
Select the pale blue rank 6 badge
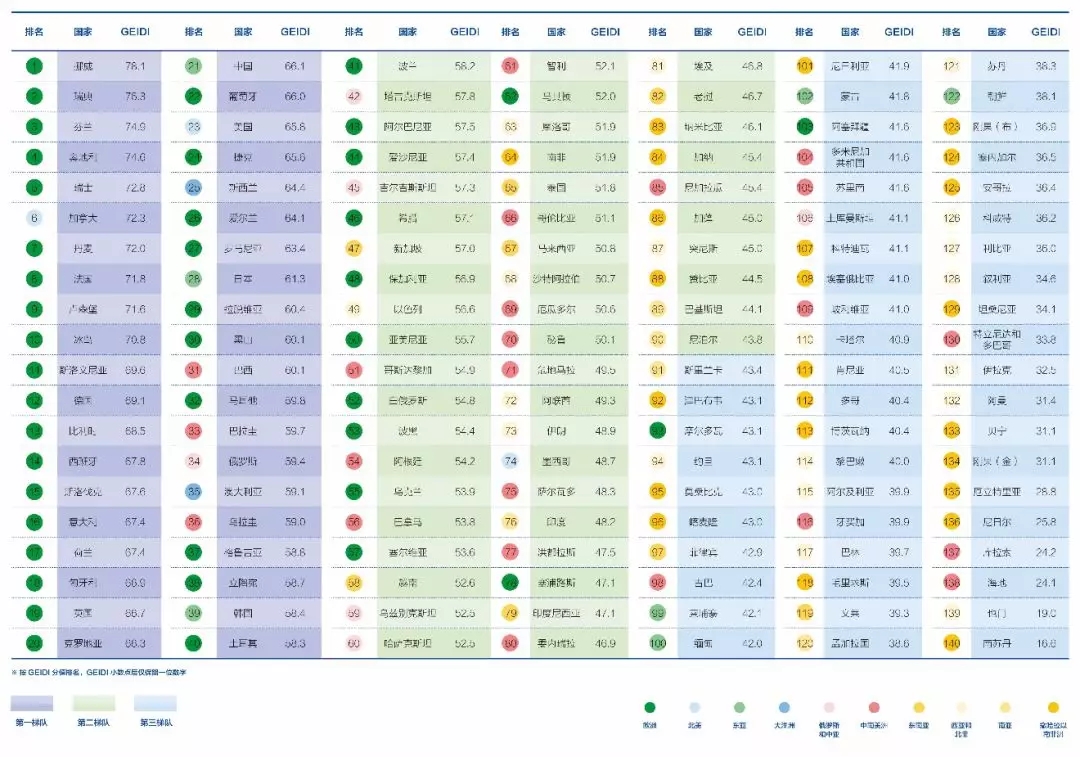pos(35,218)
